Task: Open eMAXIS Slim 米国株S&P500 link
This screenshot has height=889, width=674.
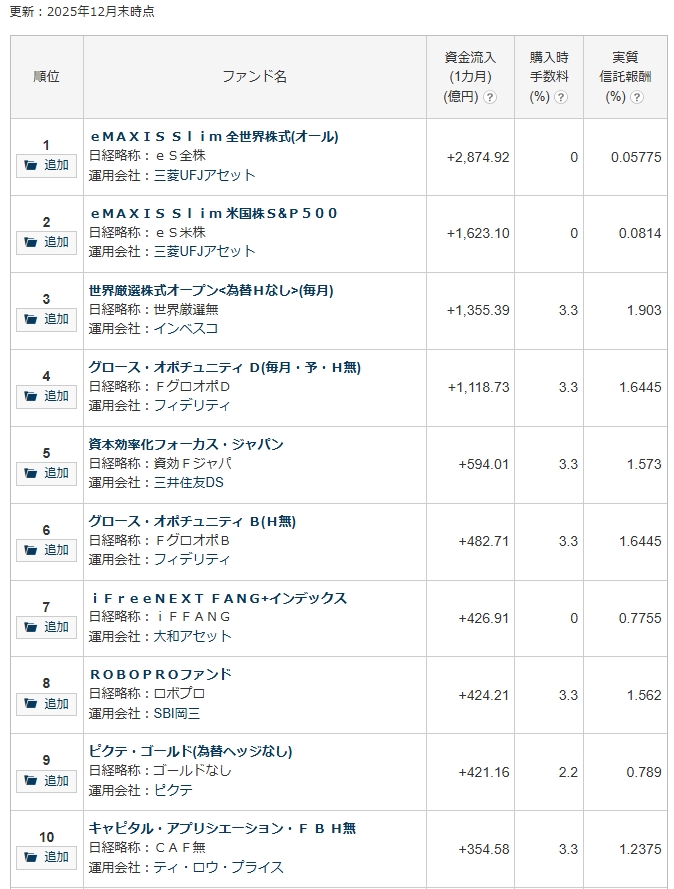Action: (214, 213)
